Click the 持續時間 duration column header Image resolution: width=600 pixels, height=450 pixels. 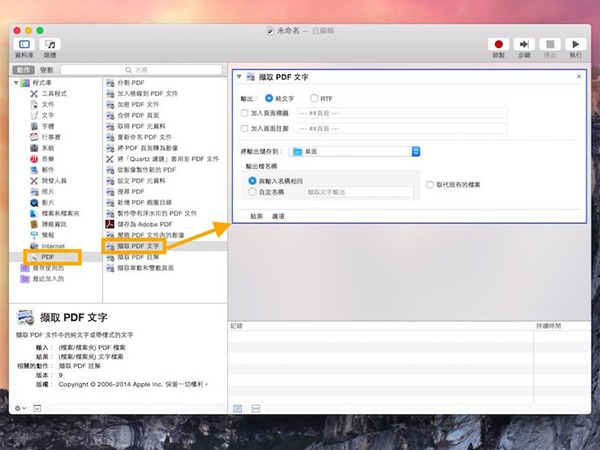562,326
